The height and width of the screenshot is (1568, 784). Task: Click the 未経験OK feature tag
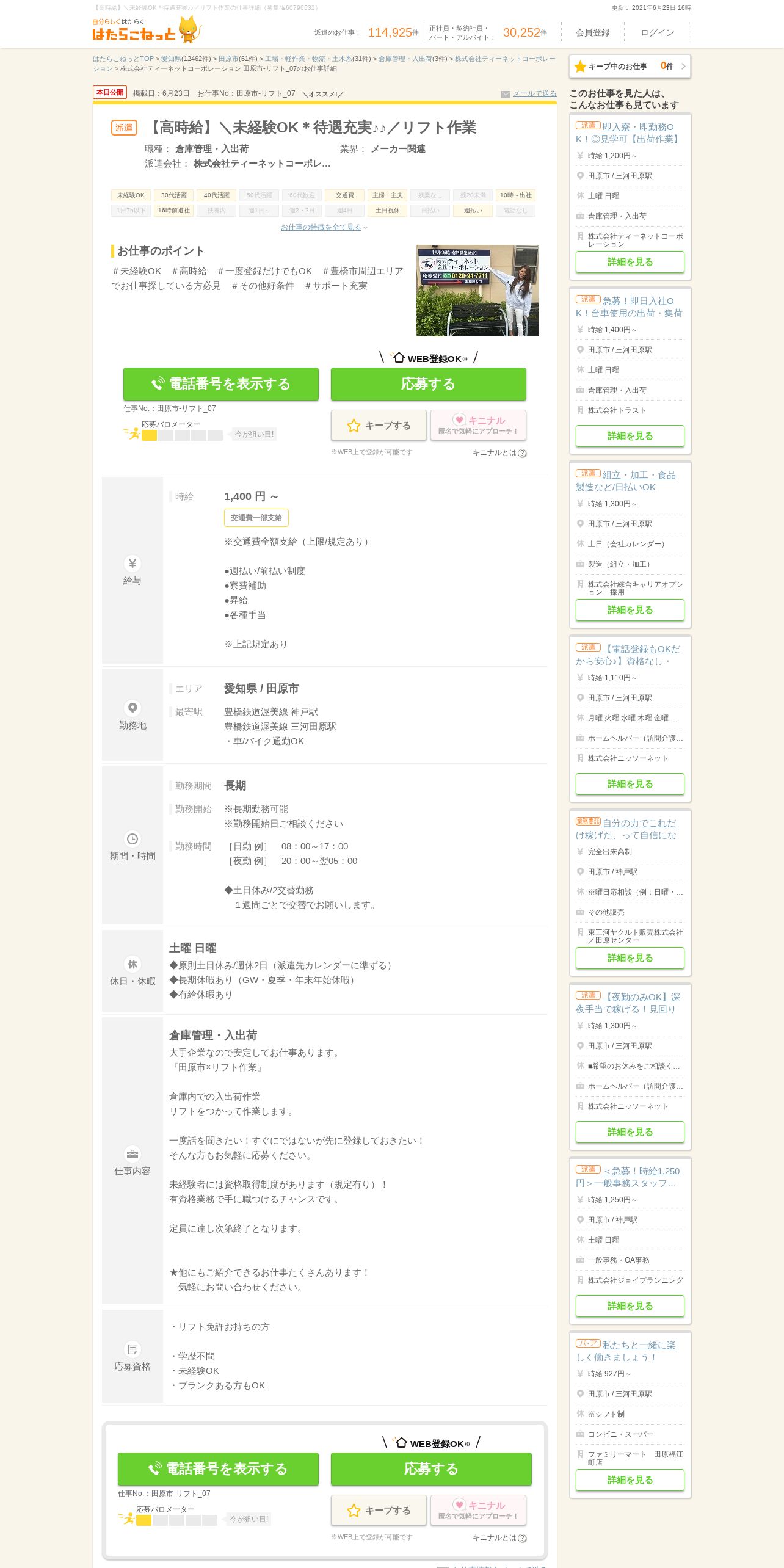point(131,195)
